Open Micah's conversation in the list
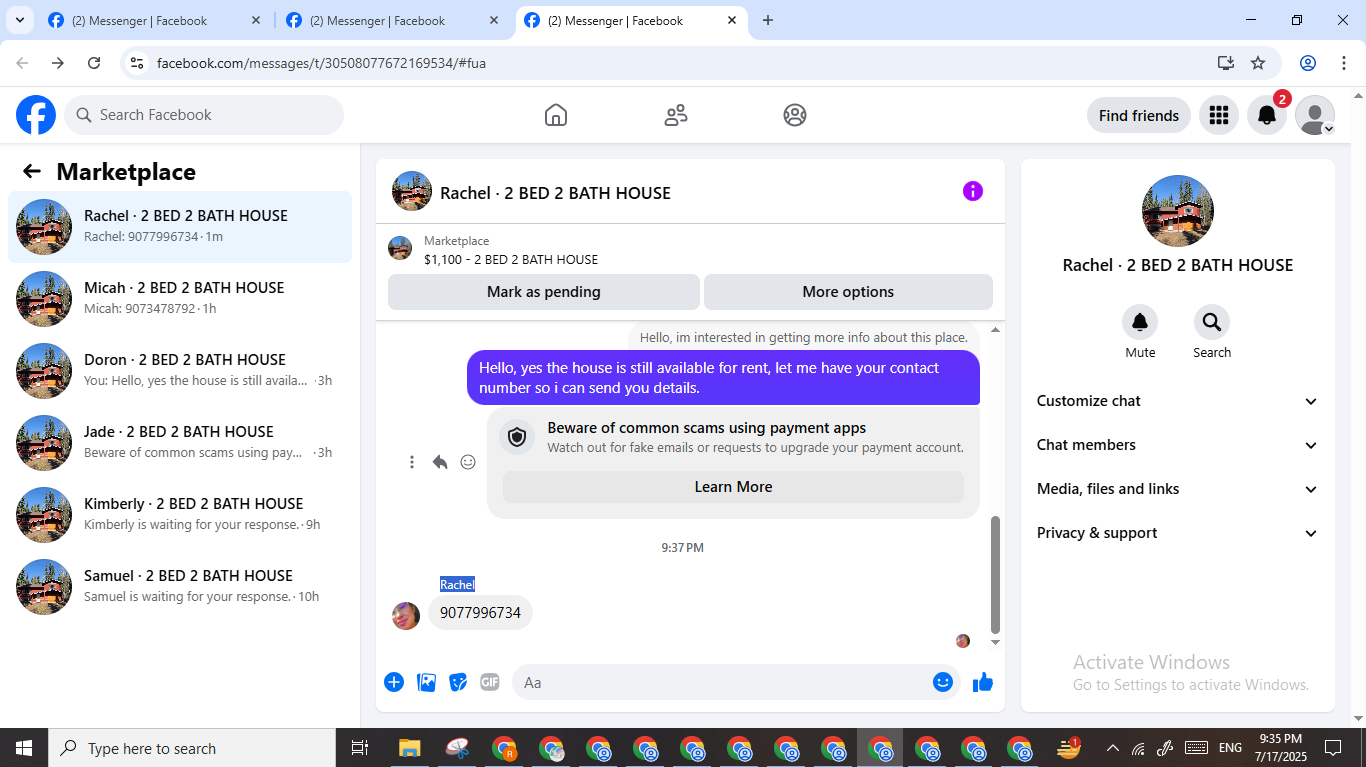 coord(180,299)
